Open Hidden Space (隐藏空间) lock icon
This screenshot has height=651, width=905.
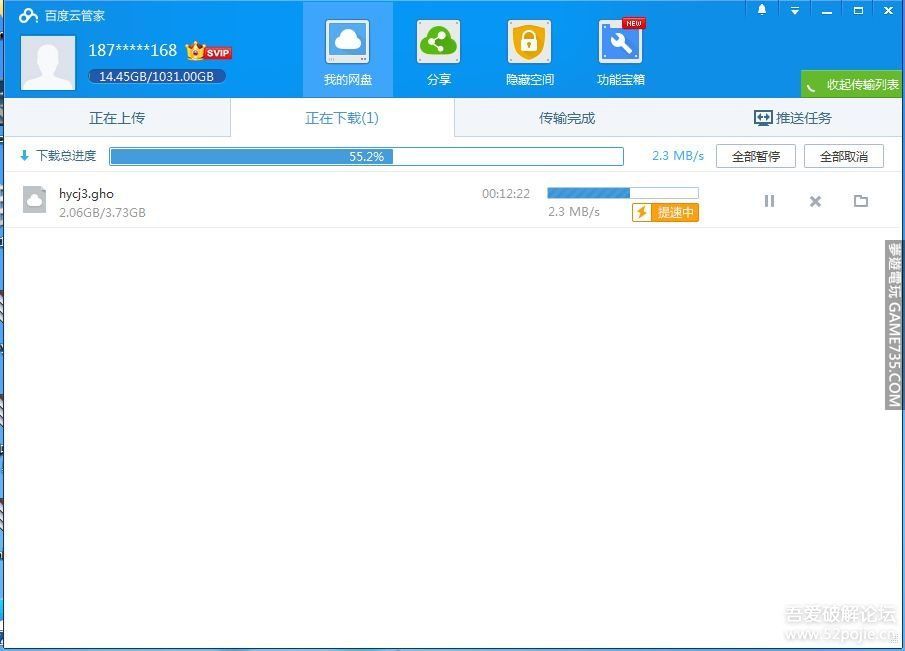pos(529,42)
